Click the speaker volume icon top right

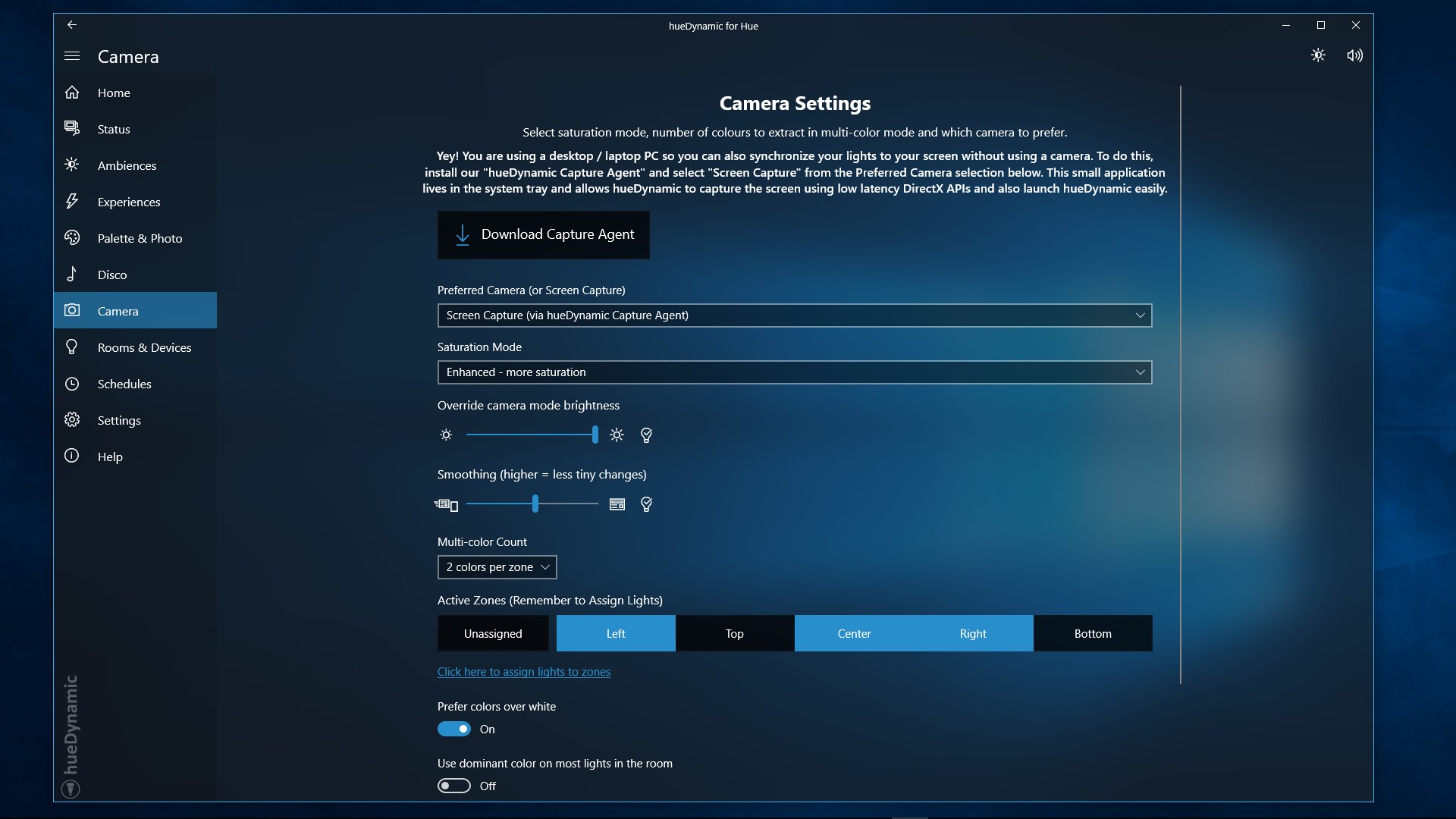click(1354, 55)
